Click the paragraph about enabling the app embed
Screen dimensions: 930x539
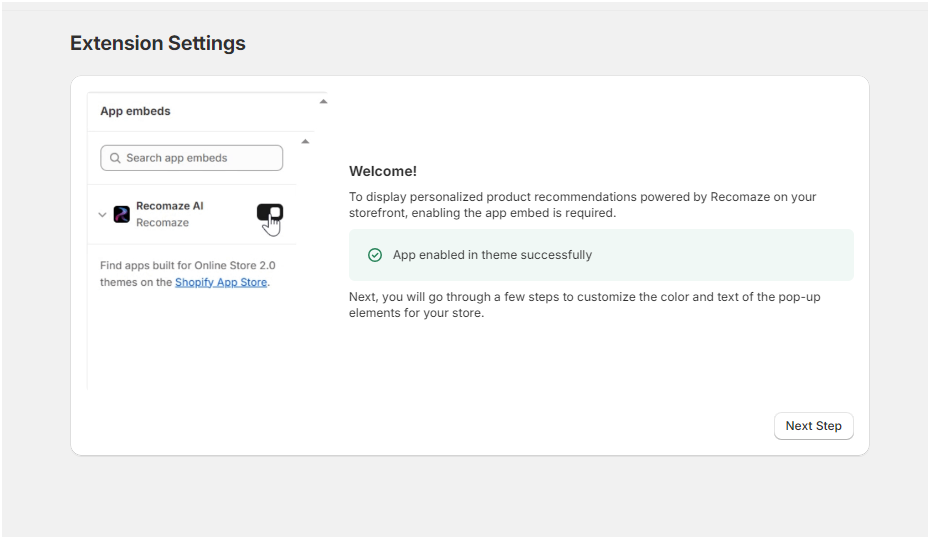(x=582, y=205)
